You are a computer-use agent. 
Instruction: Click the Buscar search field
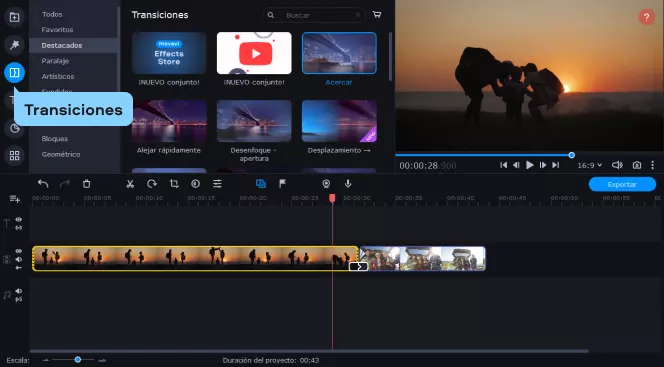coord(314,15)
